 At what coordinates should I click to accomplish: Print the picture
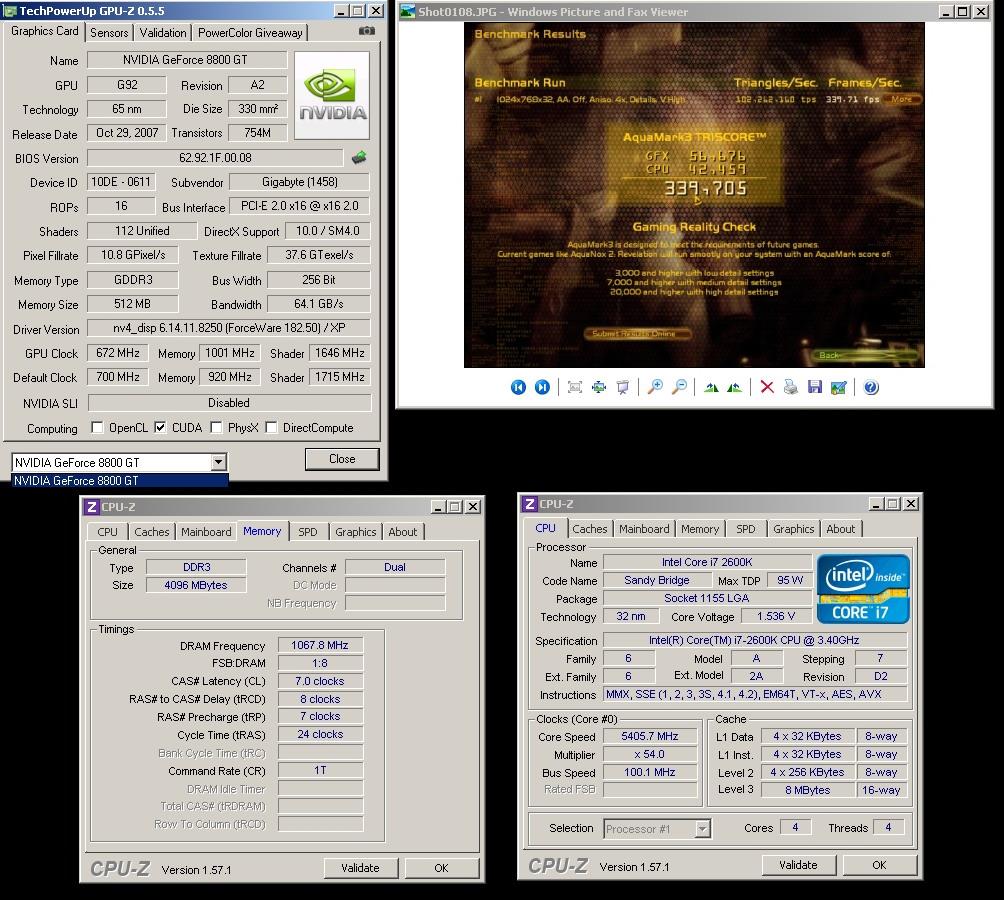coord(791,387)
